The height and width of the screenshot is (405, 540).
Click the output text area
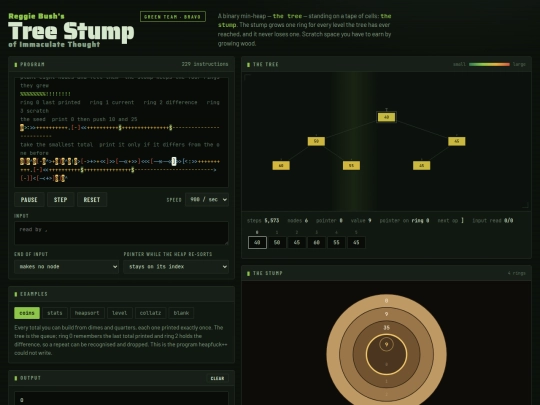[121, 398]
